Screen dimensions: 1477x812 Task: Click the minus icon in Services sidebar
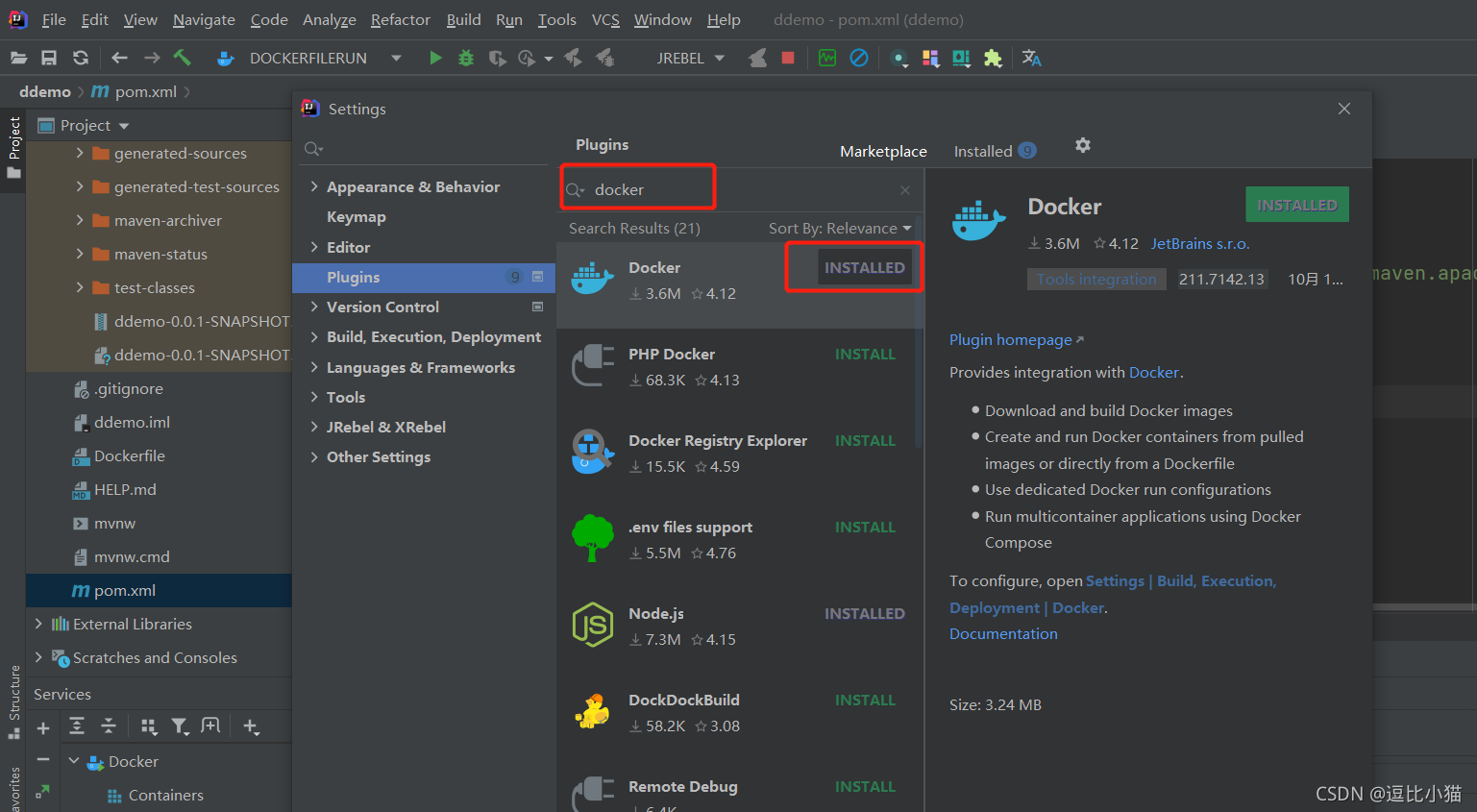[42, 759]
